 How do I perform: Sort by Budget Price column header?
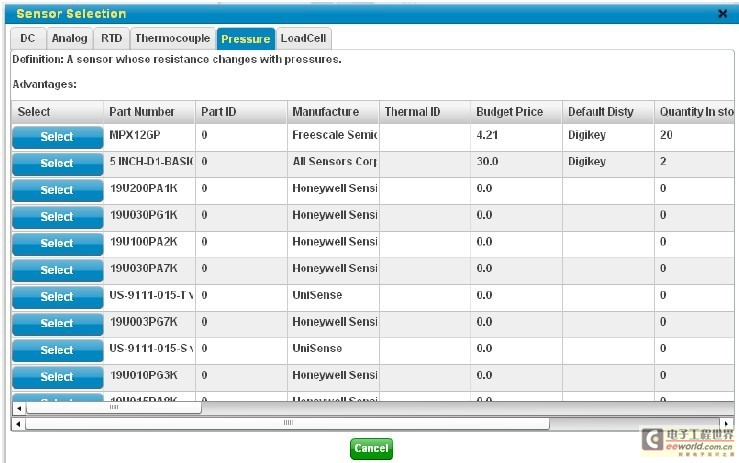516,112
